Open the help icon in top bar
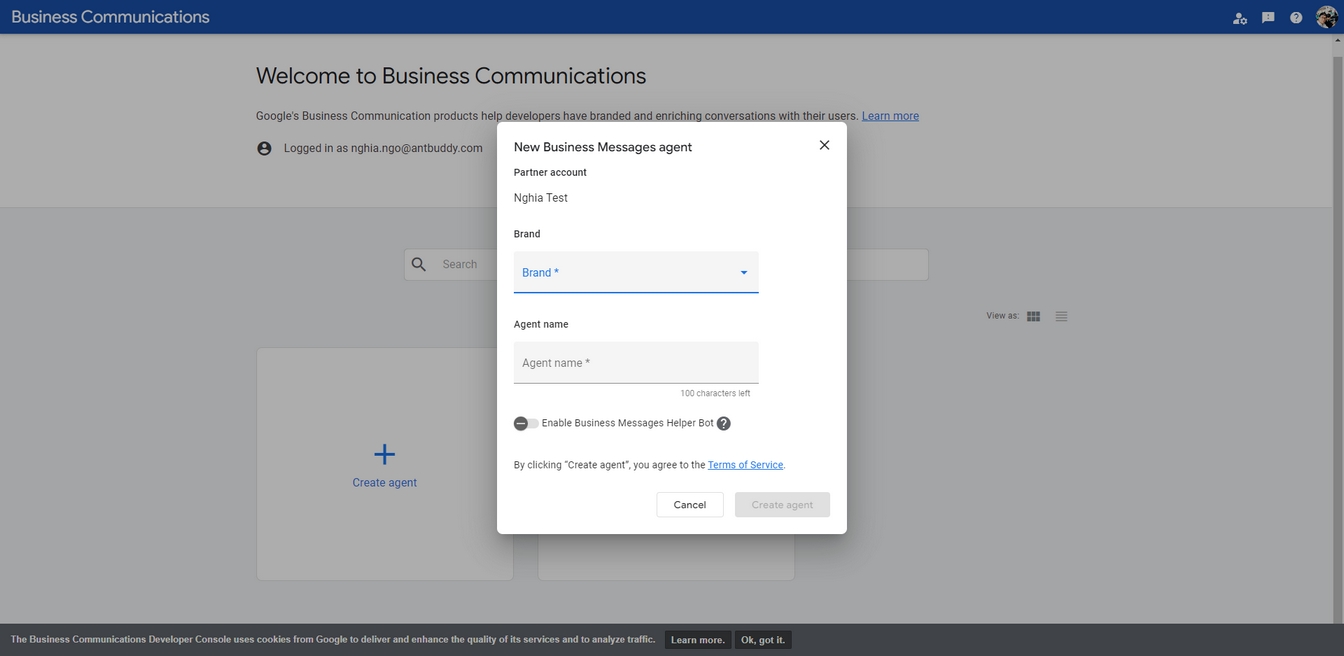 click(1296, 18)
